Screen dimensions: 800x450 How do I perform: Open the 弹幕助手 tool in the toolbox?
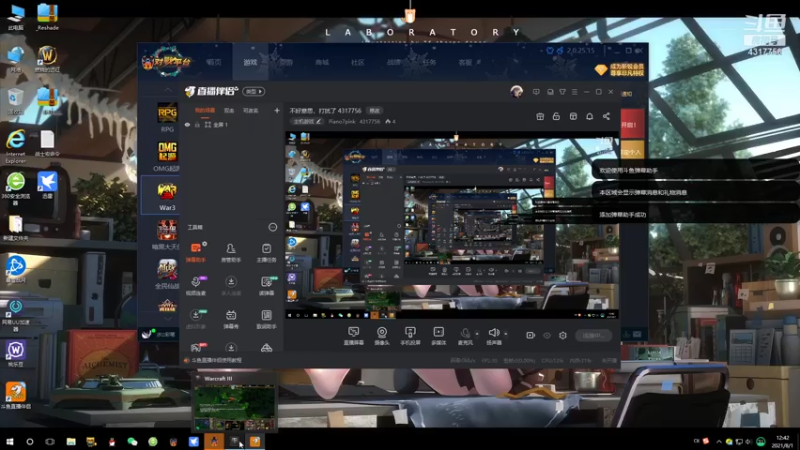point(196,252)
